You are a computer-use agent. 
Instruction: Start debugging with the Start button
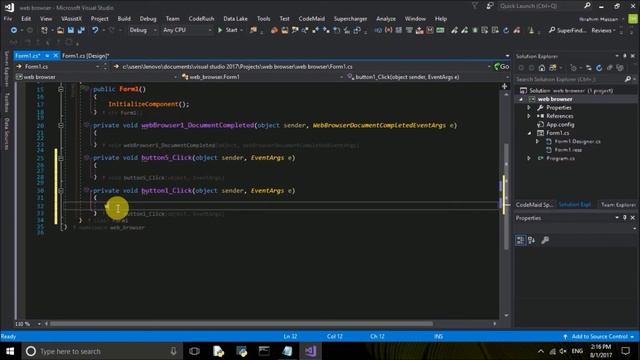(x=228, y=30)
